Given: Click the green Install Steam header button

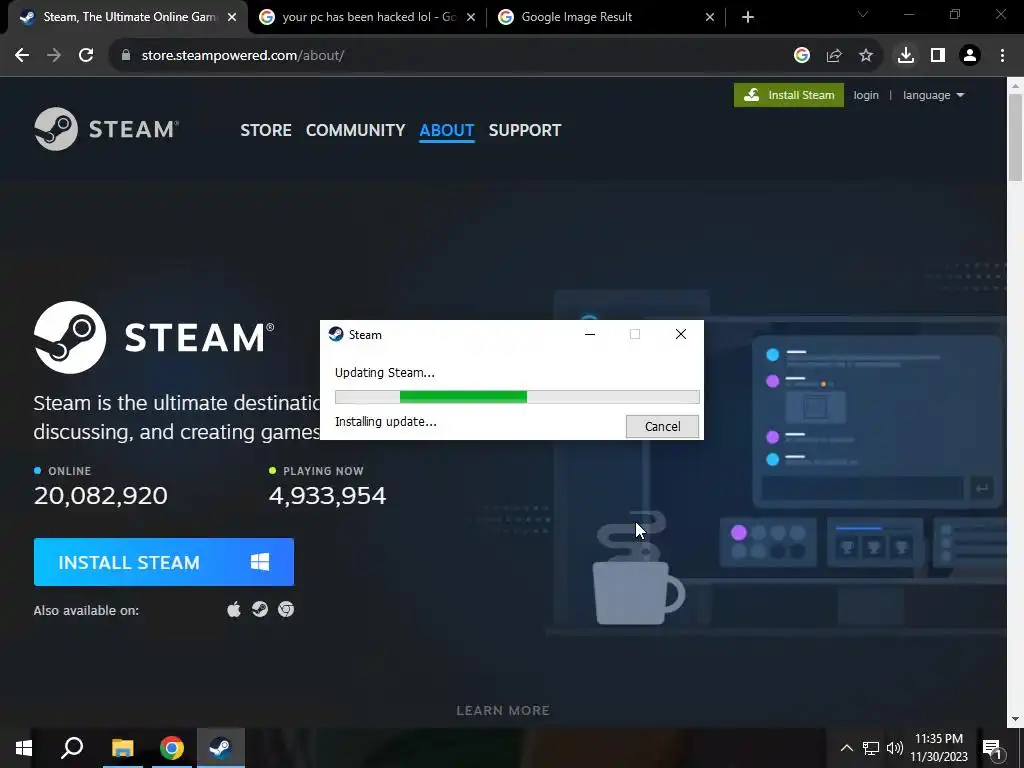Looking at the screenshot, I should 789,95.
